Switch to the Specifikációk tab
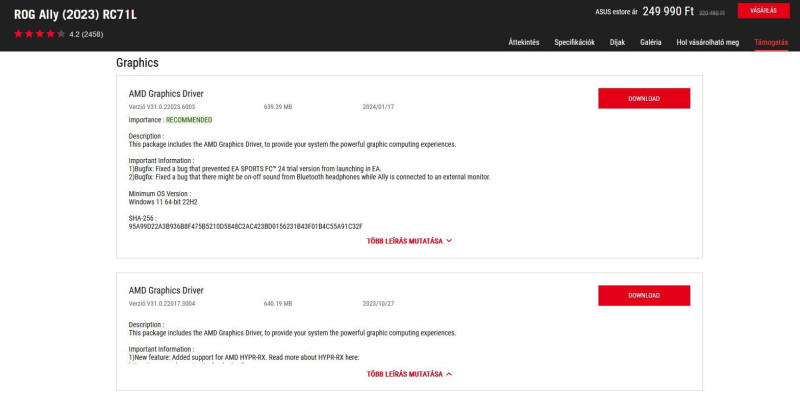The height and width of the screenshot is (397, 800). coord(574,42)
